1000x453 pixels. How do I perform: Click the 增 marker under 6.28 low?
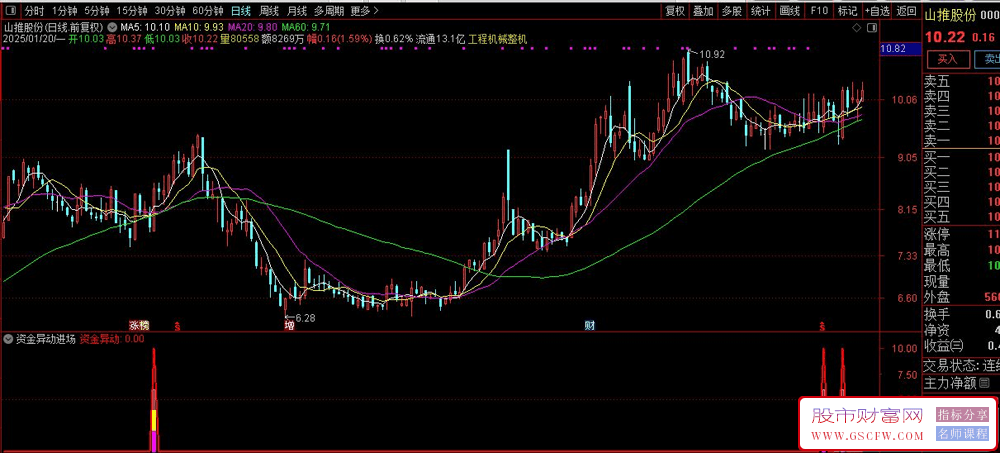click(290, 325)
